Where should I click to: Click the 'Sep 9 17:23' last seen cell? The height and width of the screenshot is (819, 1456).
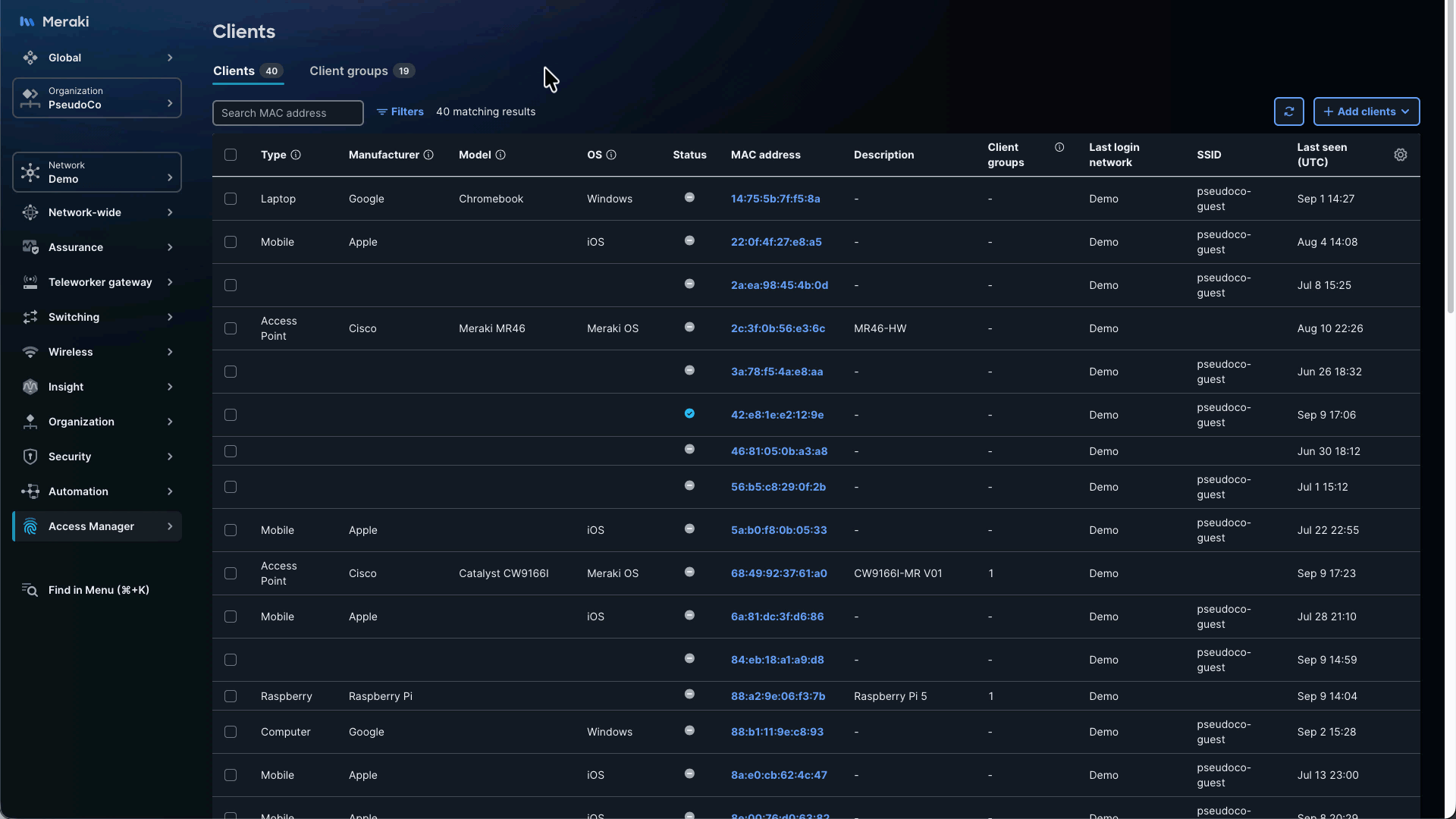point(1326,573)
